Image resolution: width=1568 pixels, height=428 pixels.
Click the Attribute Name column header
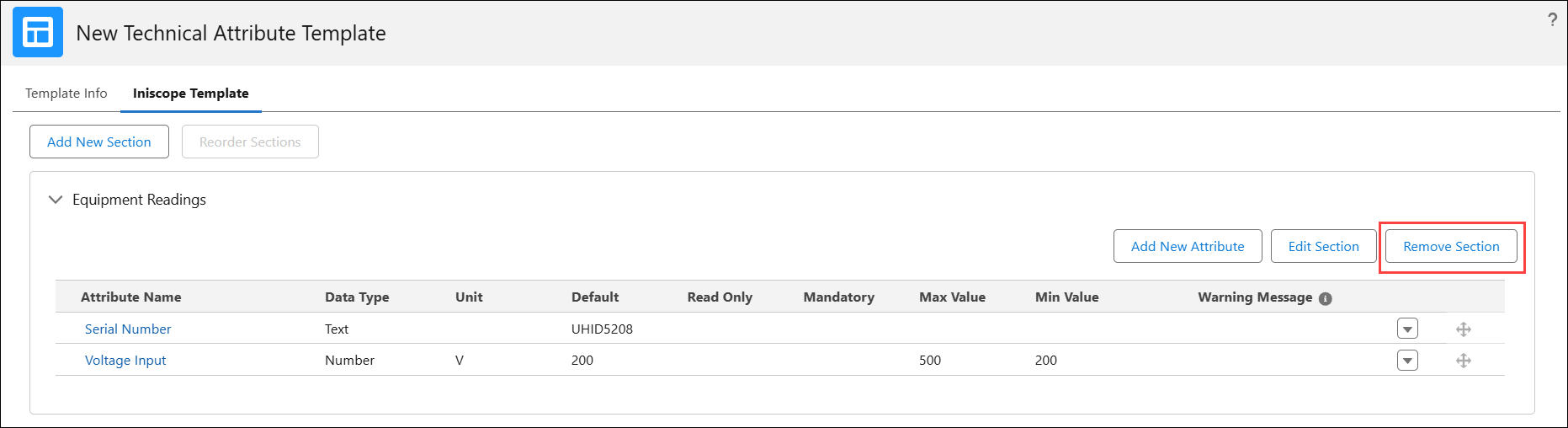131,297
